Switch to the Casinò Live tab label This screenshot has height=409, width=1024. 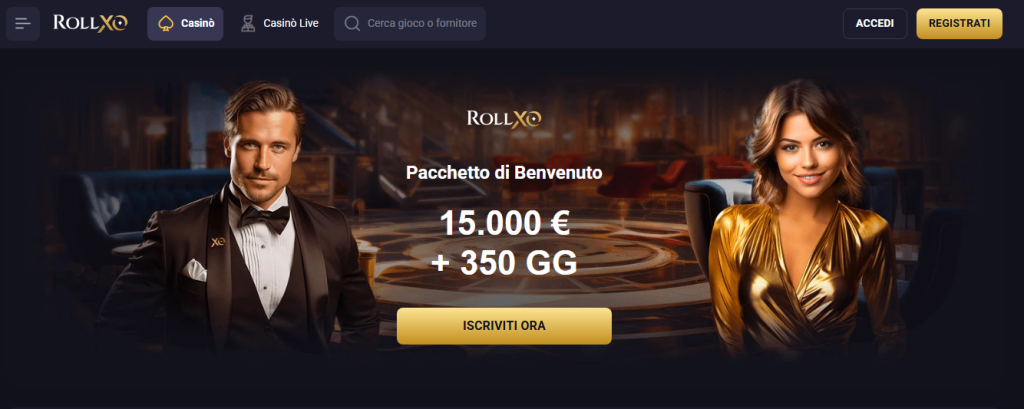pos(291,24)
